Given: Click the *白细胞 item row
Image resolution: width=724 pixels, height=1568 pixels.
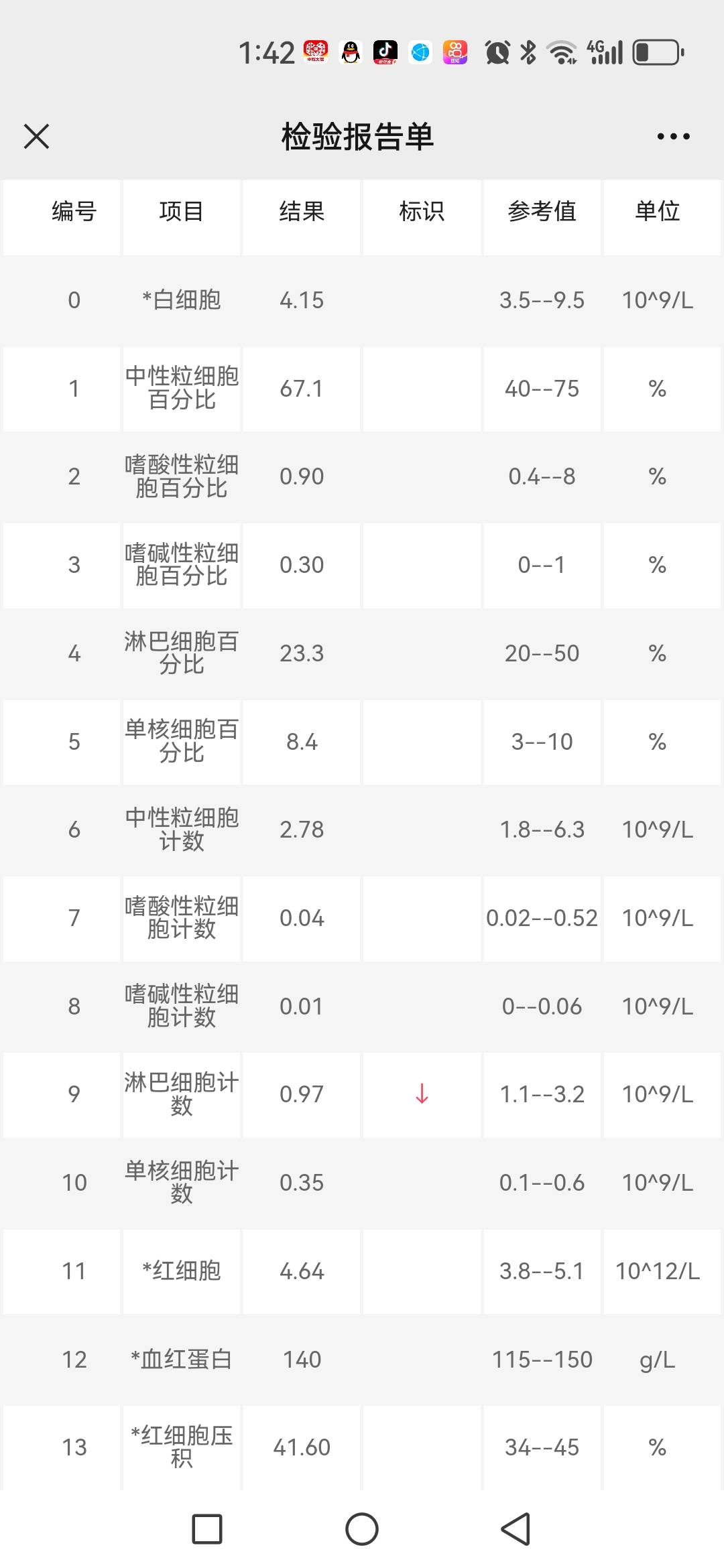Looking at the screenshot, I should pyautogui.click(x=182, y=300).
